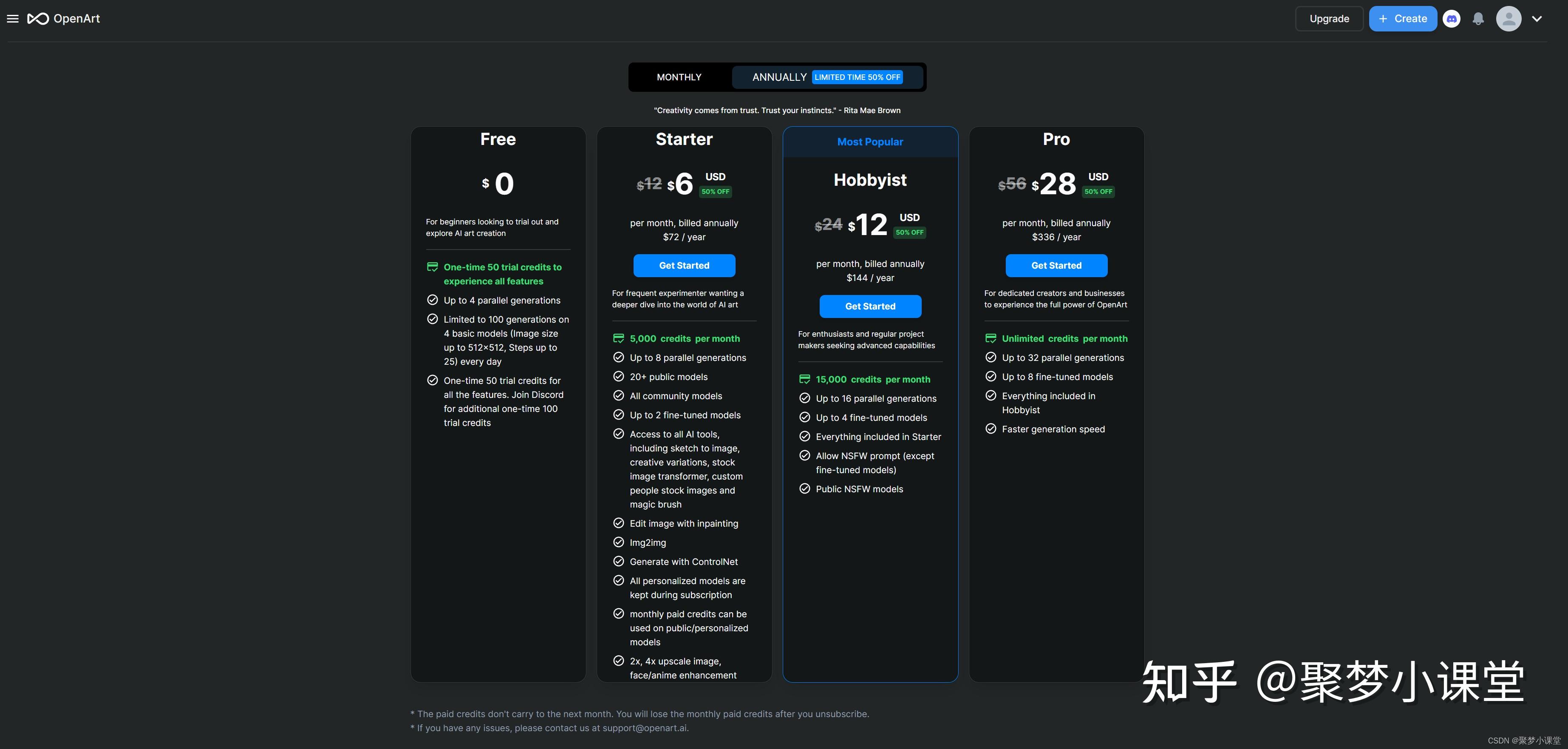The width and height of the screenshot is (1568, 749).
Task: Open the Discord community icon
Action: coord(1452,19)
